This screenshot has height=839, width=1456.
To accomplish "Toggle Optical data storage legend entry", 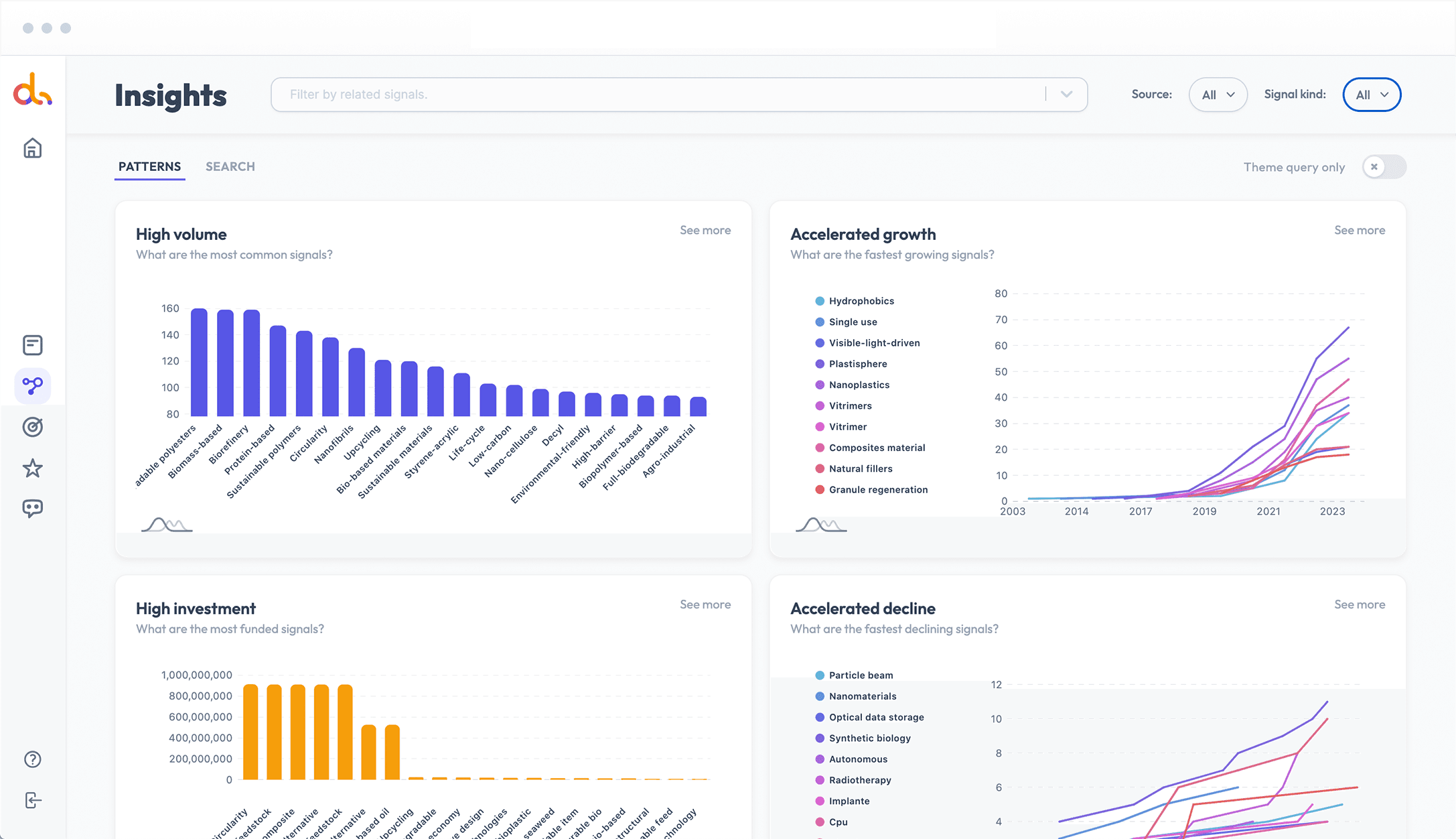I will (x=869, y=717).
